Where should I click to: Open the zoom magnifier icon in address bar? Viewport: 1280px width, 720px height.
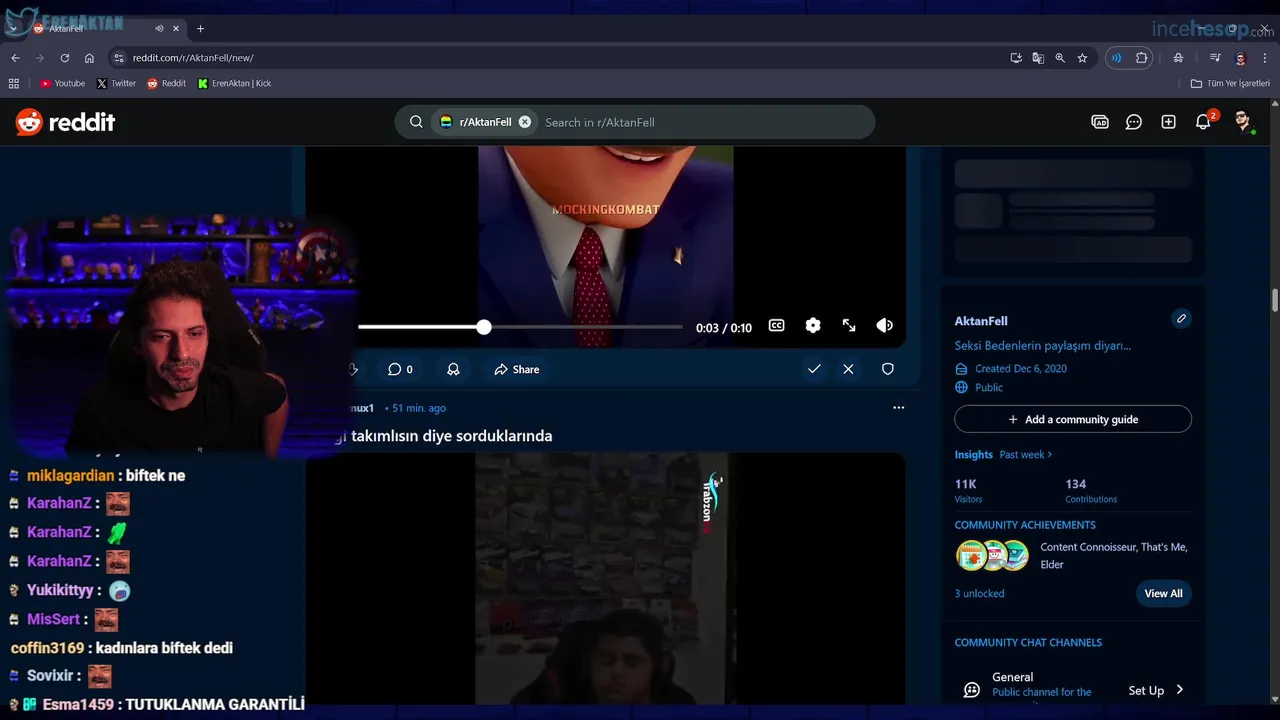[x=1060, y=58]
